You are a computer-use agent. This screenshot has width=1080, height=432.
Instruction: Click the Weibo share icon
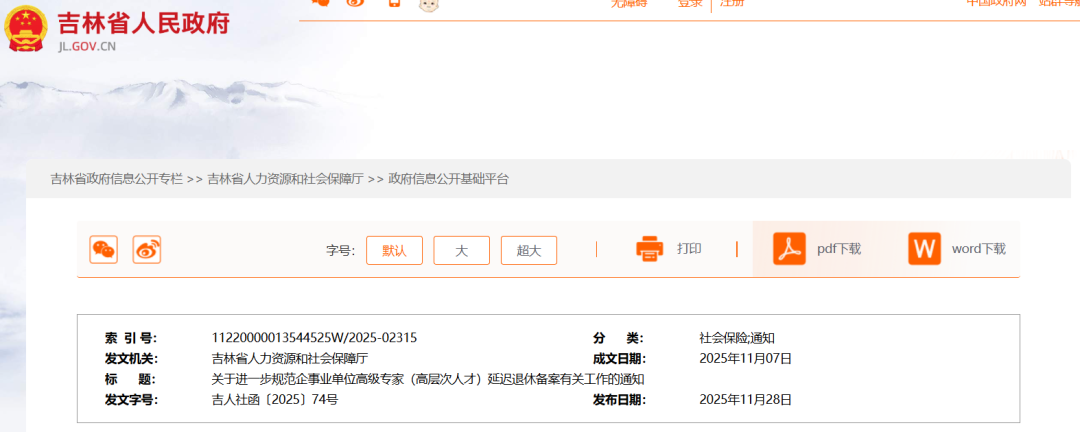pos(147,250)
